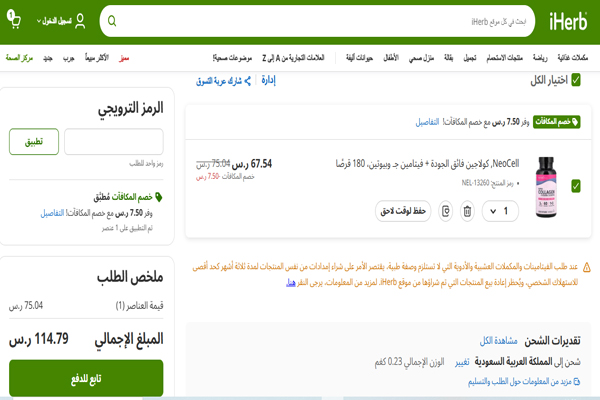
Task: Open the رياضة menu
Action: pyautogui.click(x=540, y=58)
